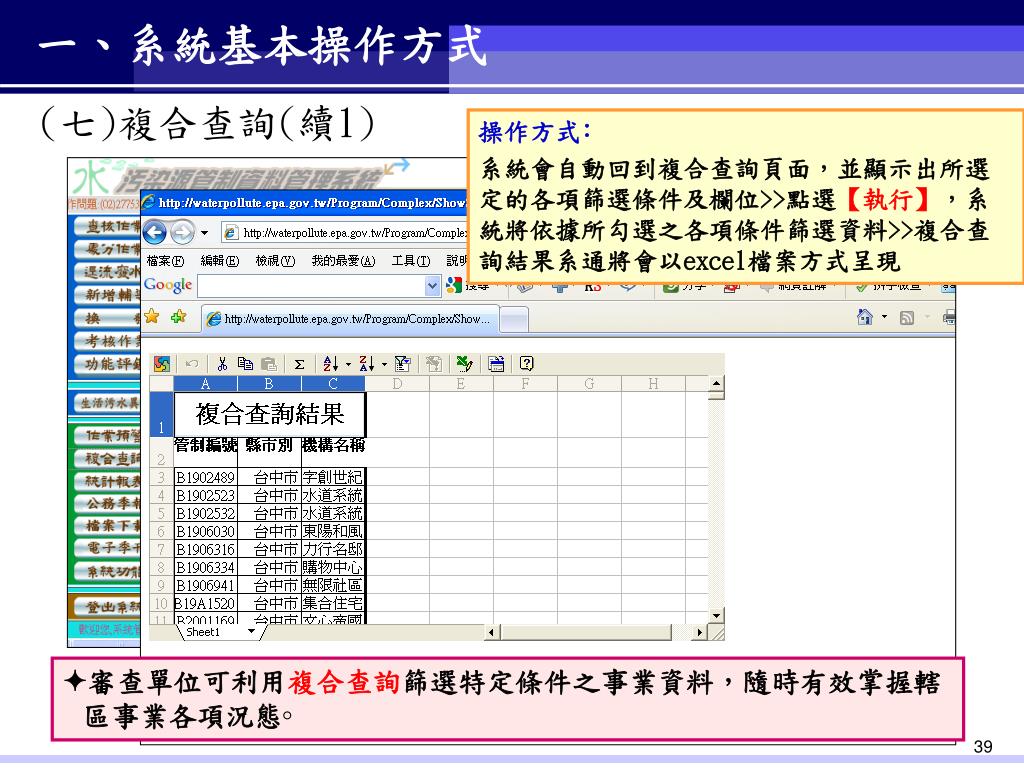Toggle the AutoFilter funnel icon

[x=403, y=364]
